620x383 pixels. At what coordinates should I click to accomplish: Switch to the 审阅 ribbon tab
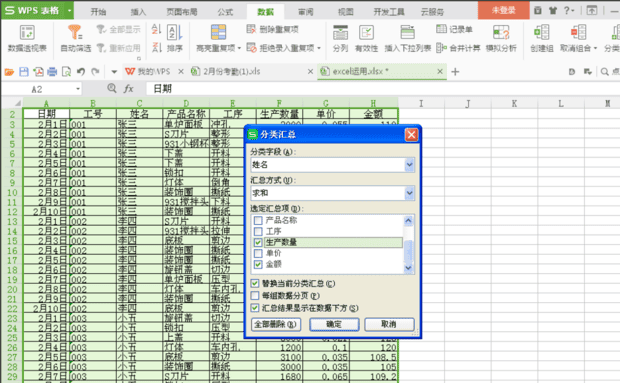point(305,12)
